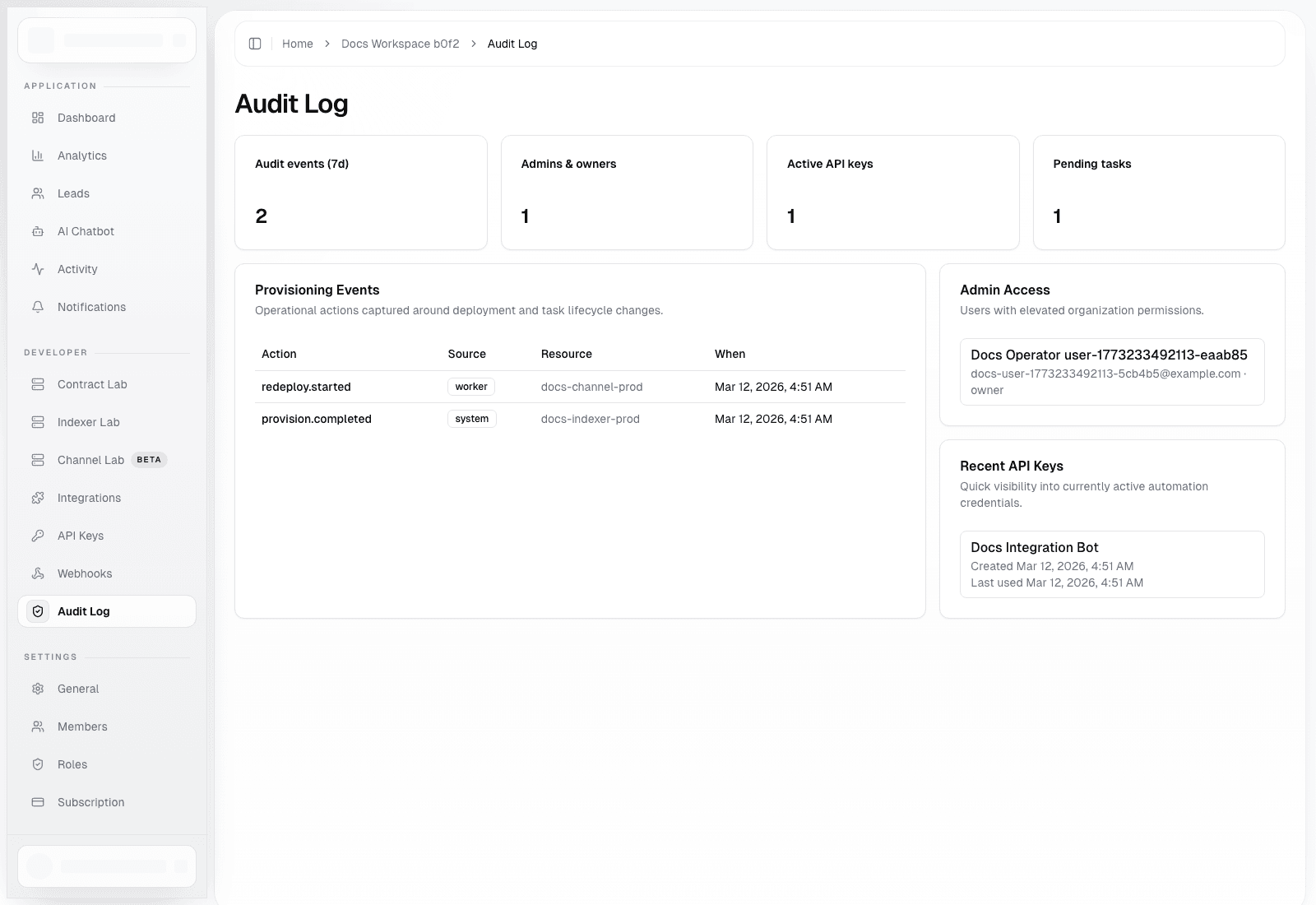Screen dimensions: 1316x905
Task: Click the BETA badge next to Channel Lab
Action: pos(149,460)
